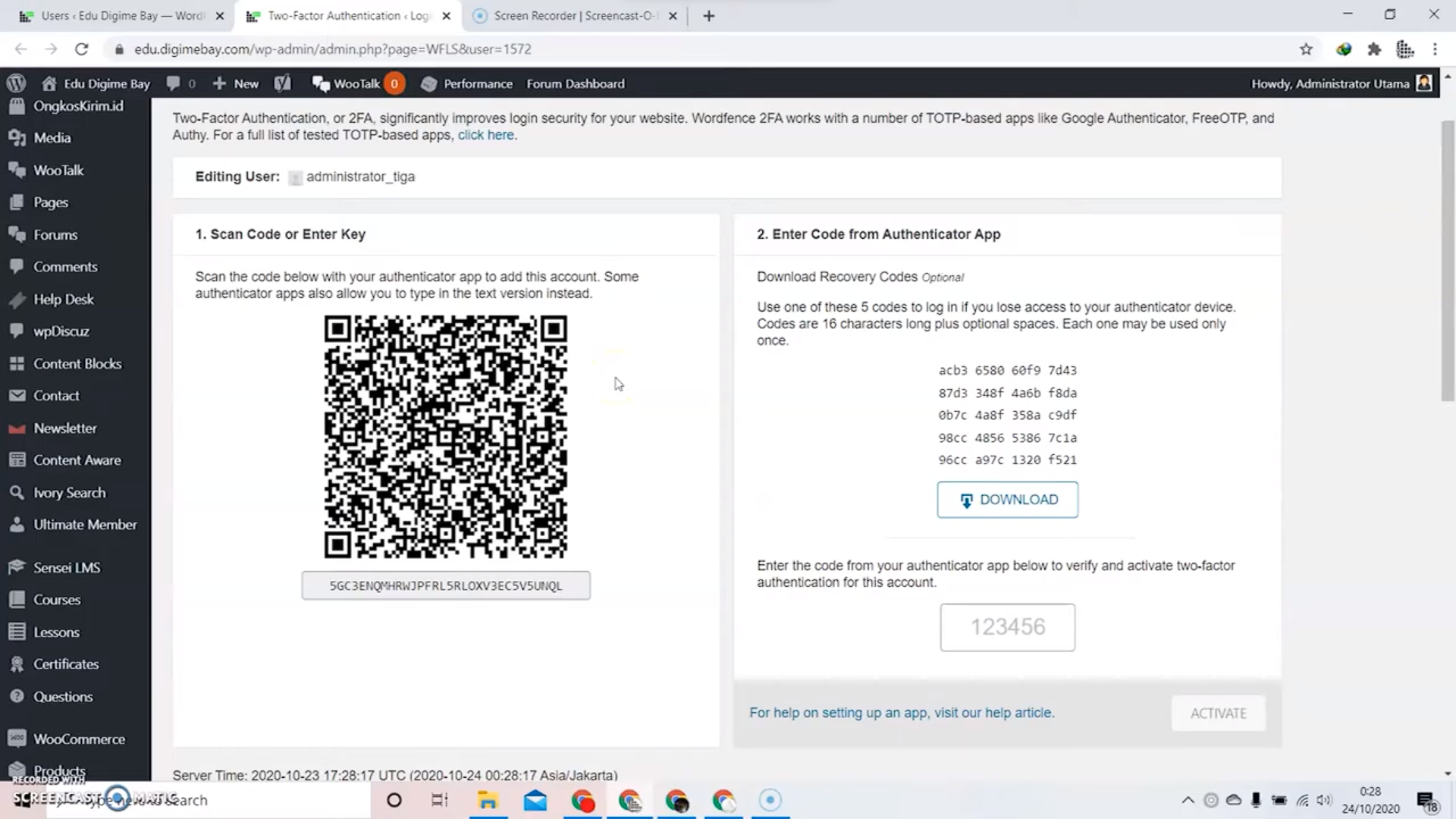
Task: Click the administrator_tiga username
Action: [360, 177]
